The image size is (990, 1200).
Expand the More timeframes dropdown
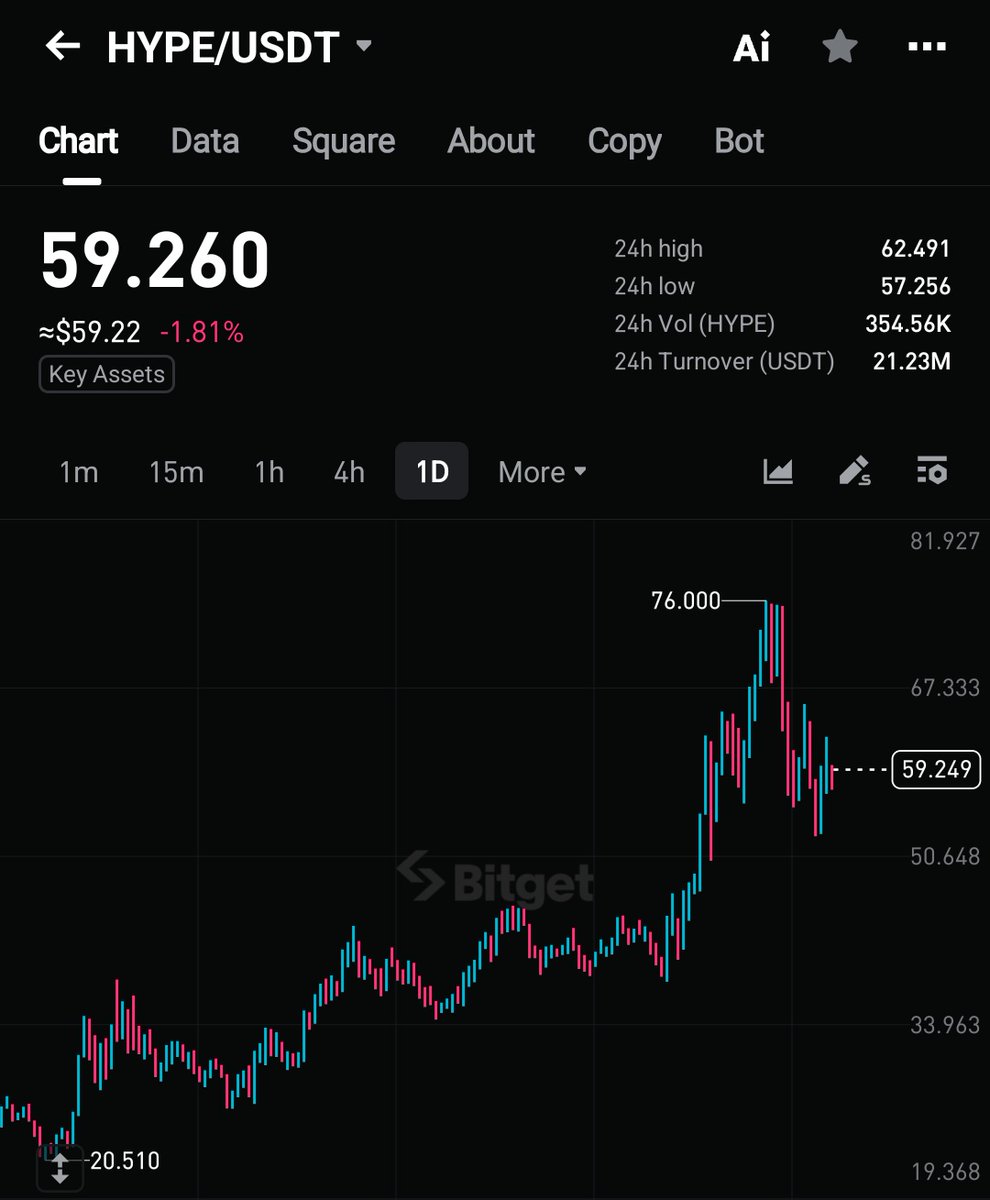pyautogui.click(x=542, y=471)
